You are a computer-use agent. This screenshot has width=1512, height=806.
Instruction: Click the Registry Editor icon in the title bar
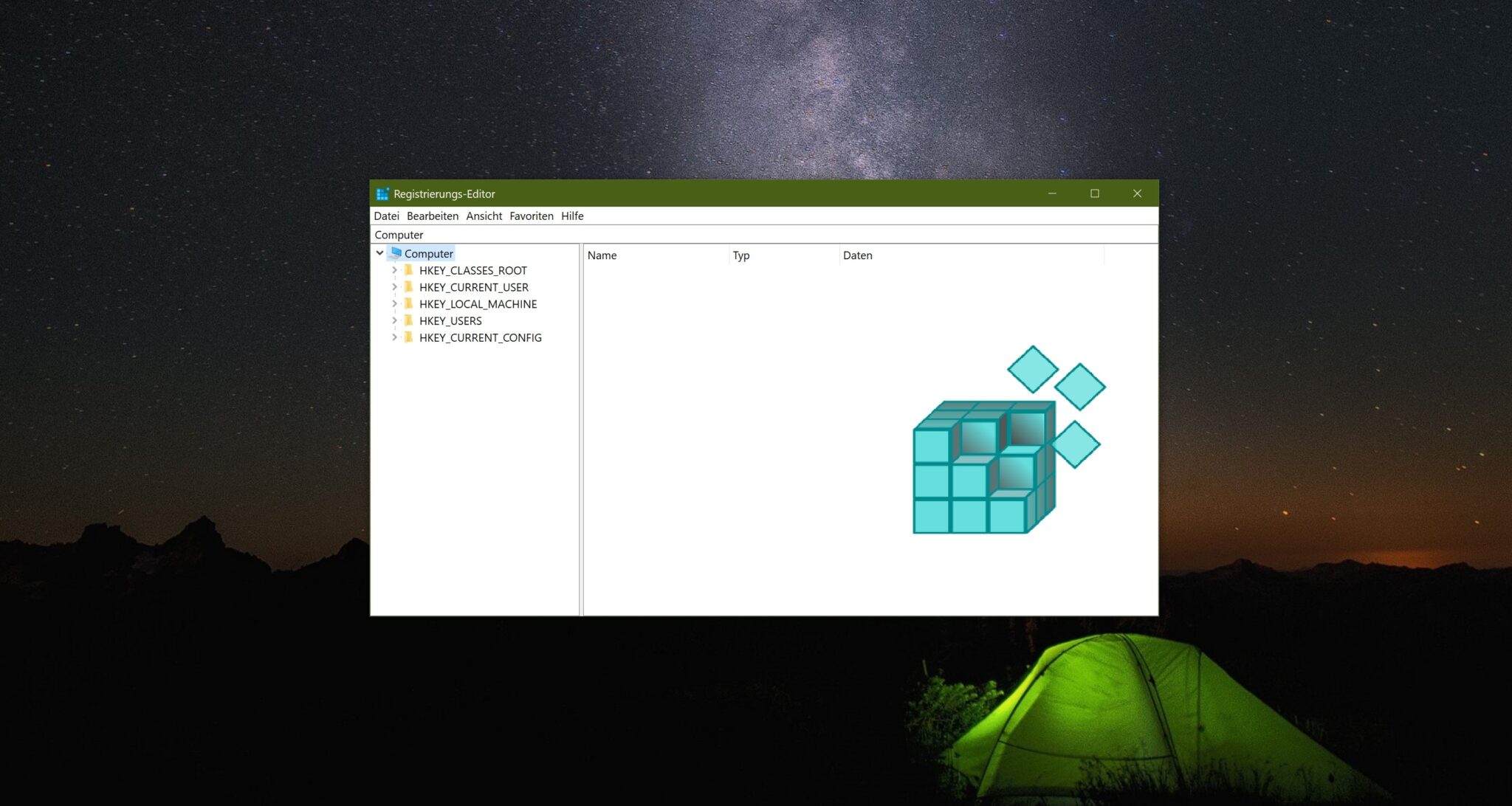pyautogui.click(x=382, y=193)
